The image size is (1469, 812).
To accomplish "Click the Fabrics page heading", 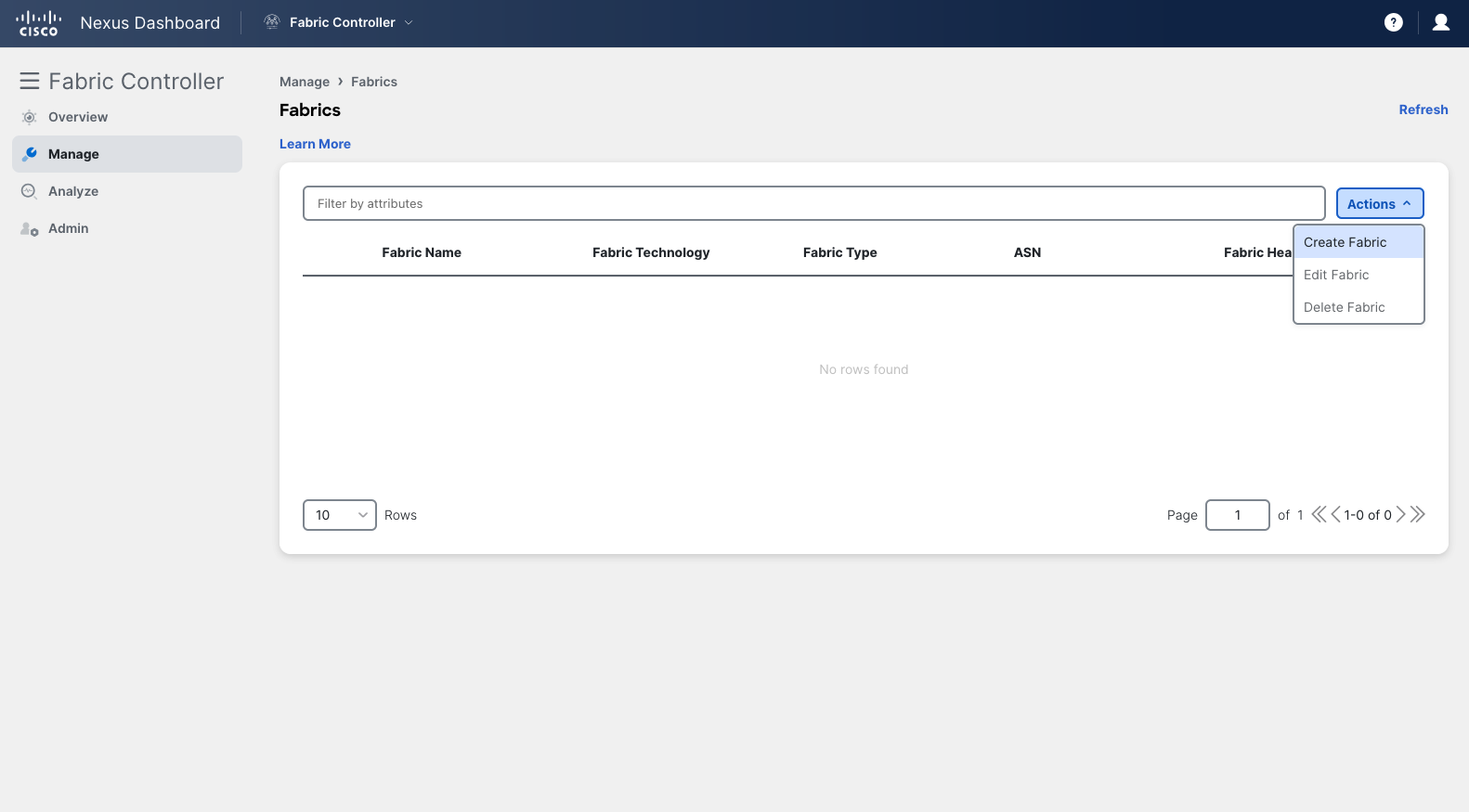I will tap(310, 110).
